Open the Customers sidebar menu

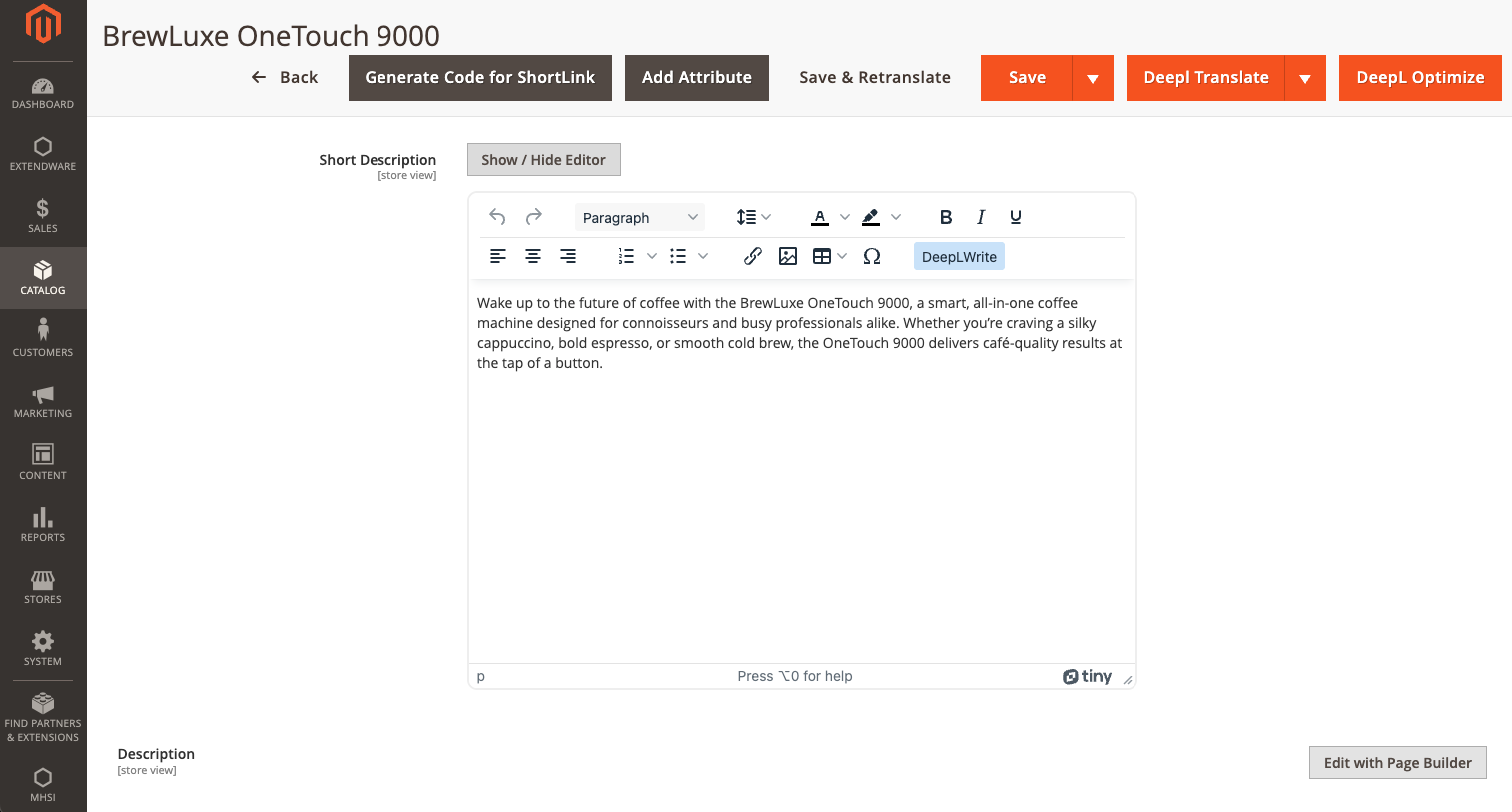coord(43,340)
